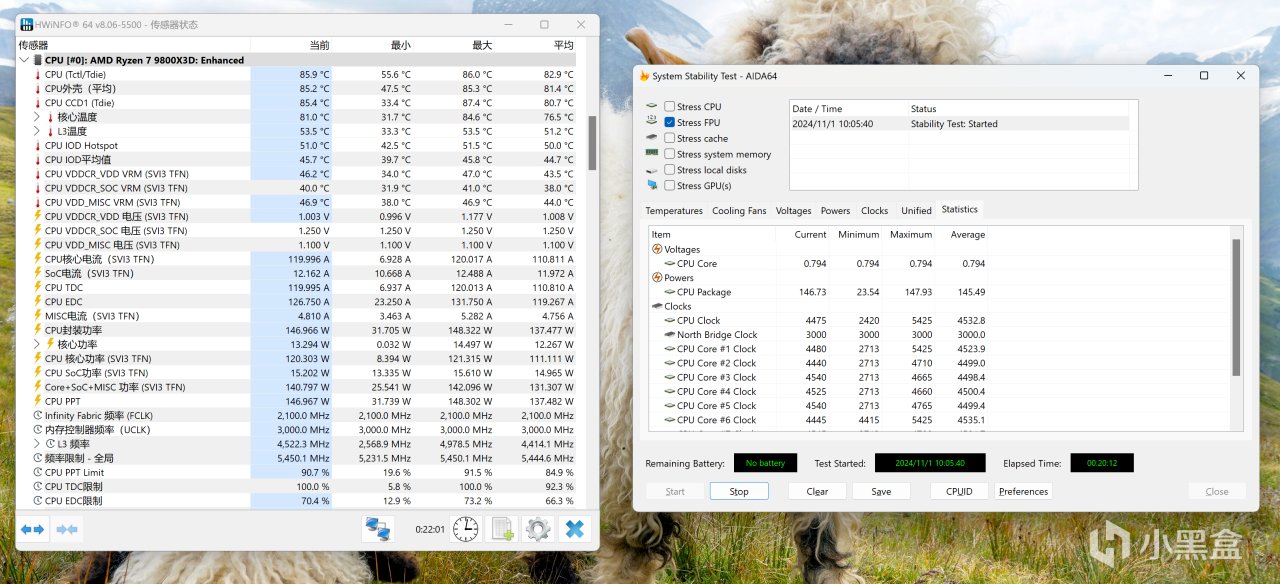
Task: Enable Stress cache checkbox
Action: 669,138
